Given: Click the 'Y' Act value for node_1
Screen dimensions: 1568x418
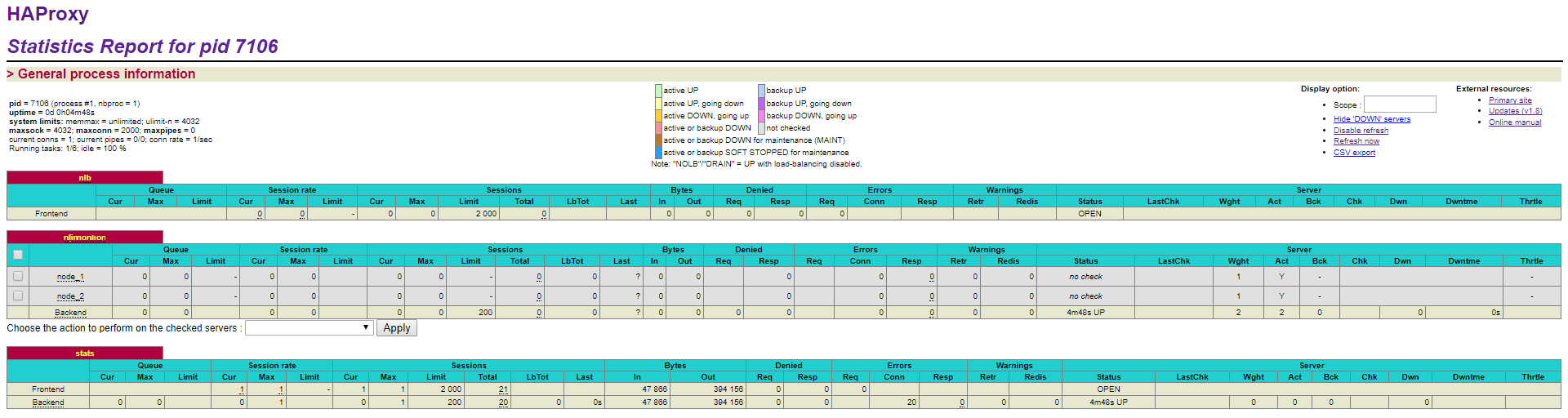Looking at the screenshot, I should click(1281, 277).
